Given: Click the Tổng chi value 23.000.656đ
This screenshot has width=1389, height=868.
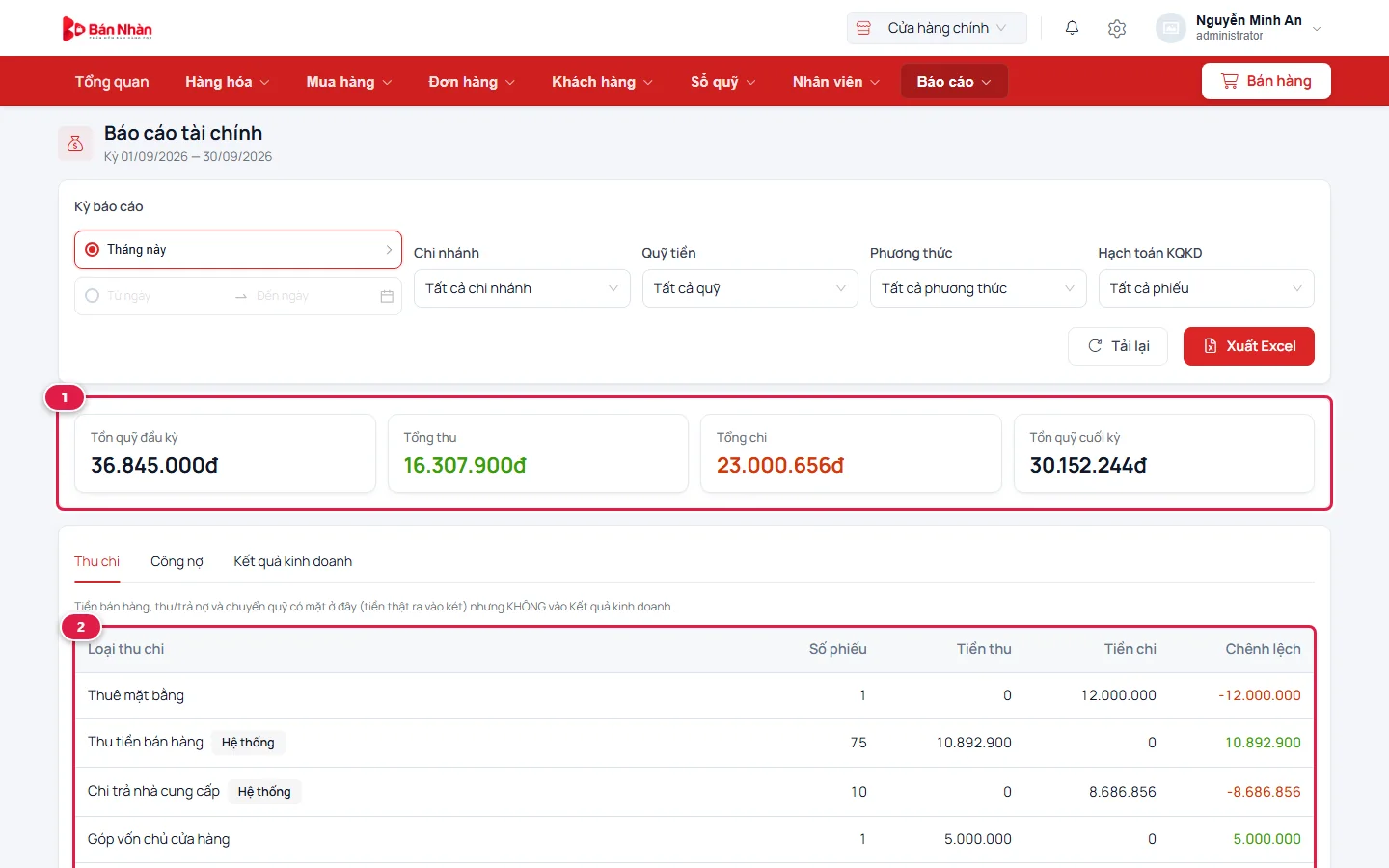Looking at the screenshot, I should point(780,466).
